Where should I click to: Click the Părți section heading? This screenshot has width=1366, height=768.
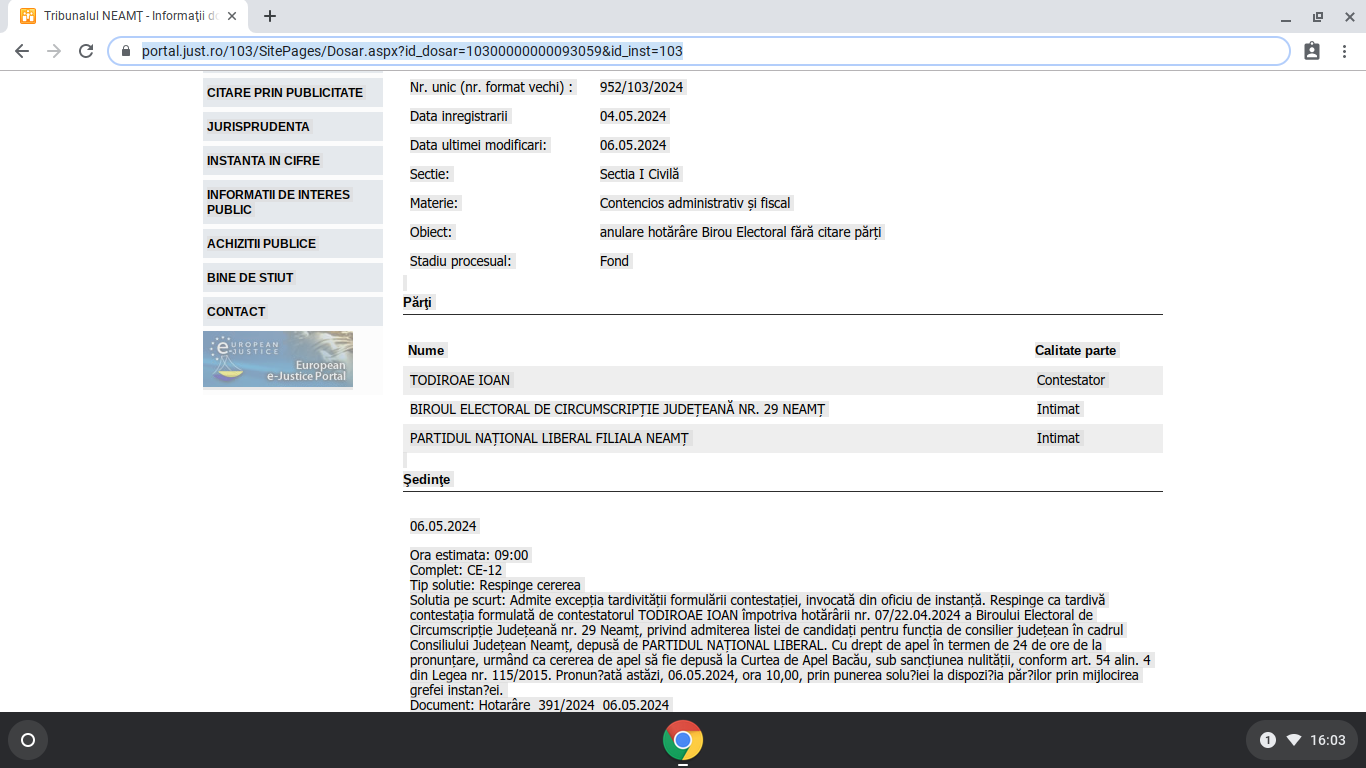pos(419,302)
